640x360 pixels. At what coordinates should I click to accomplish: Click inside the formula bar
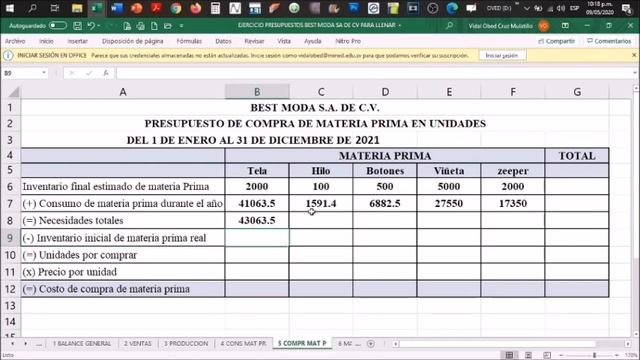point(373,73)
